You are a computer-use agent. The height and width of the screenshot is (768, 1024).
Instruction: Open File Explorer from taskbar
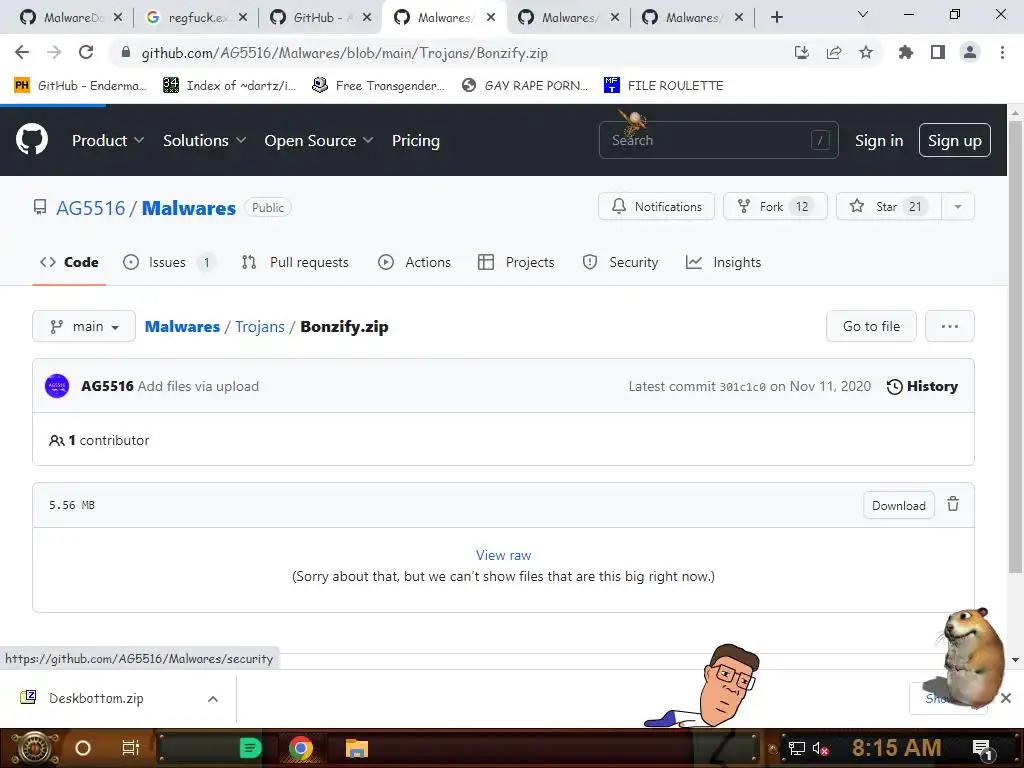[x=357, y=748]
